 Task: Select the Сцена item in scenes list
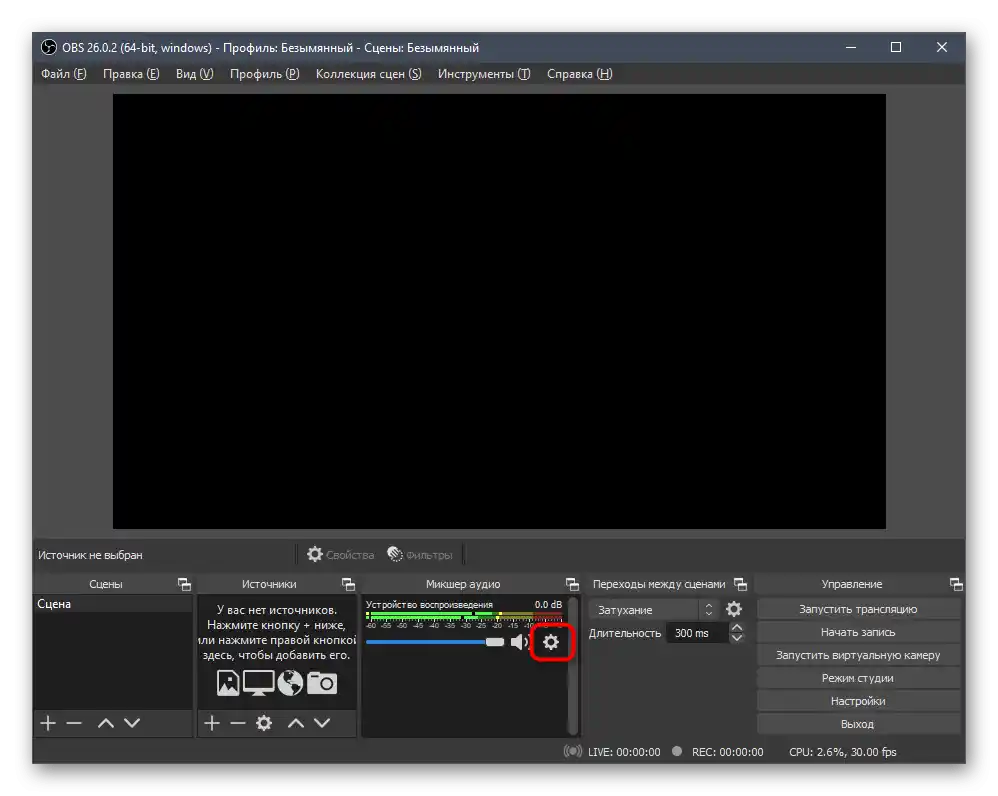[x=55, y=604]
